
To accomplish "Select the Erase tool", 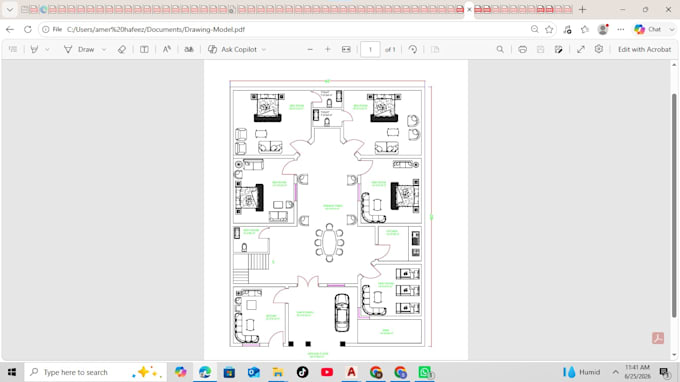I will pos(122,49).
